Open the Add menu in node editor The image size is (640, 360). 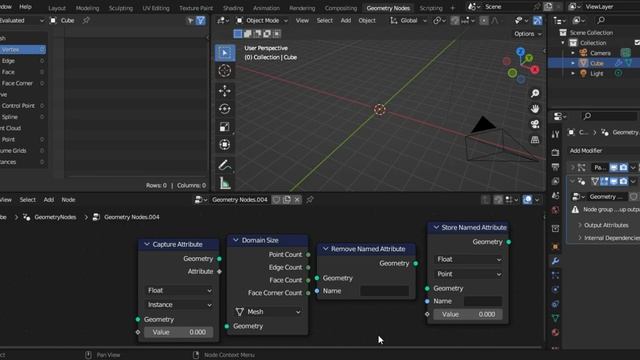click(x=49, y=200)
